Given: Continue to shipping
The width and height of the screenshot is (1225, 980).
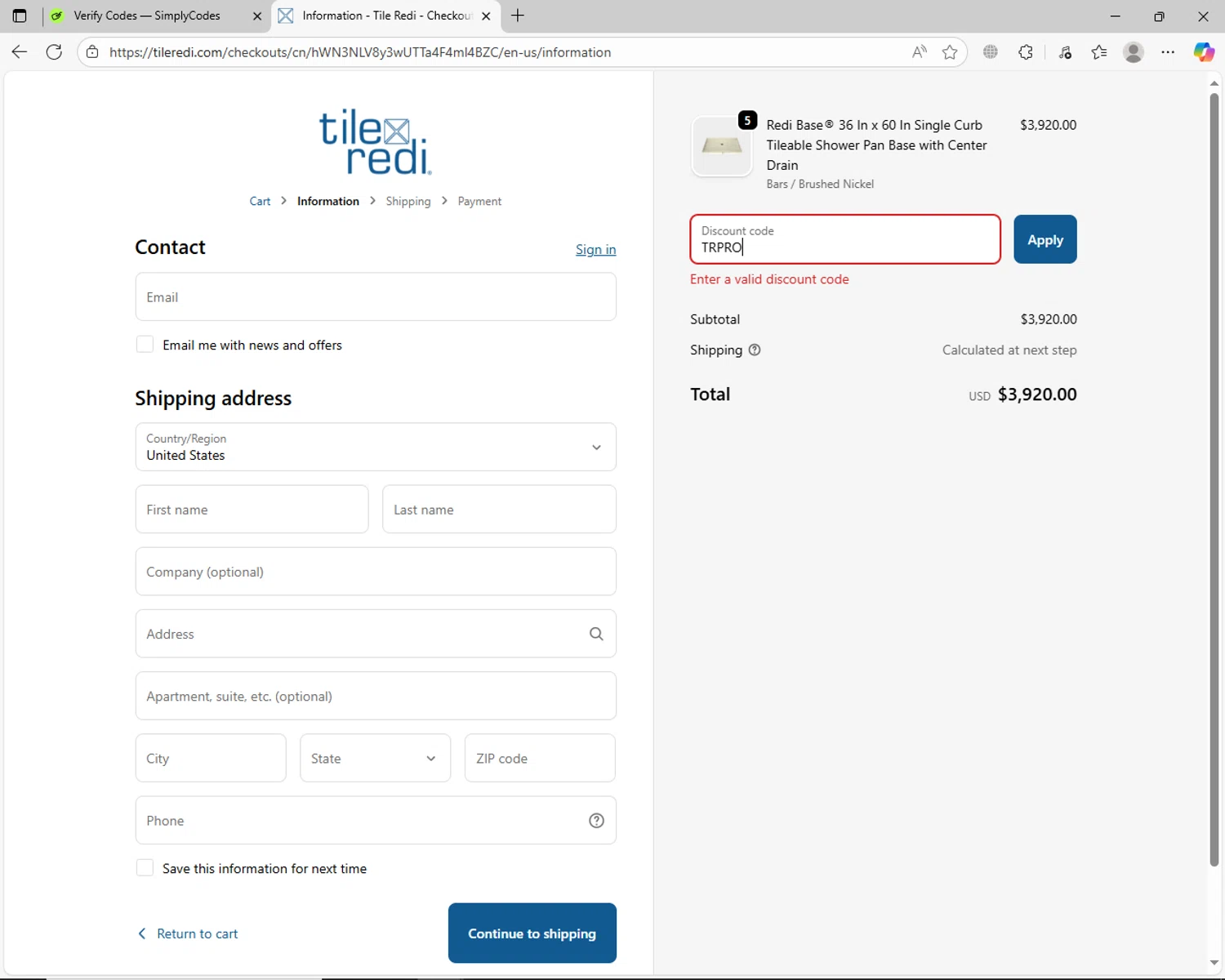Looking at the screenshot, I should pyautogui.click(x=532, y=933).
